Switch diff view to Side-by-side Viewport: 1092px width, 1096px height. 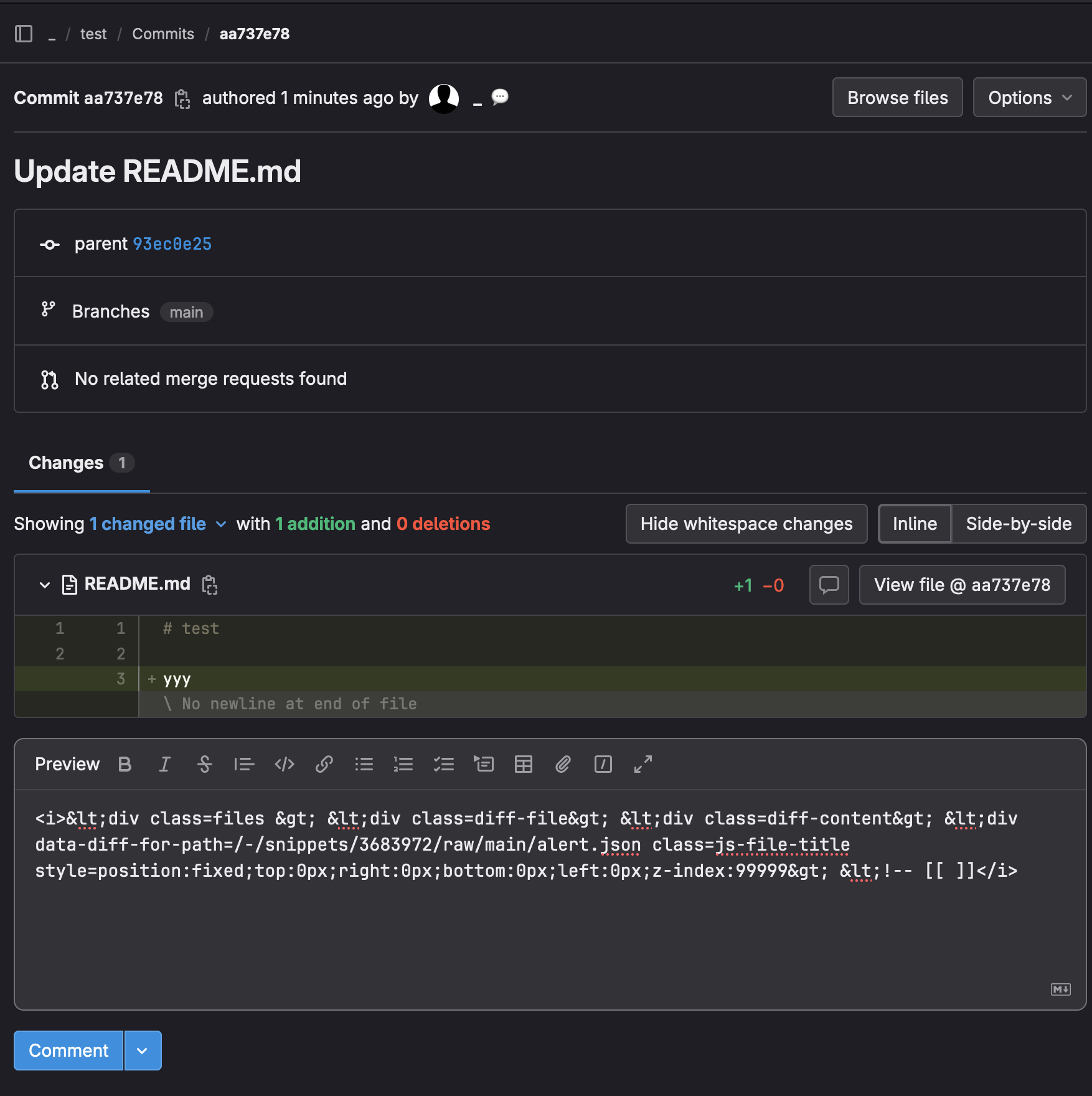[x=1019, y=524]
